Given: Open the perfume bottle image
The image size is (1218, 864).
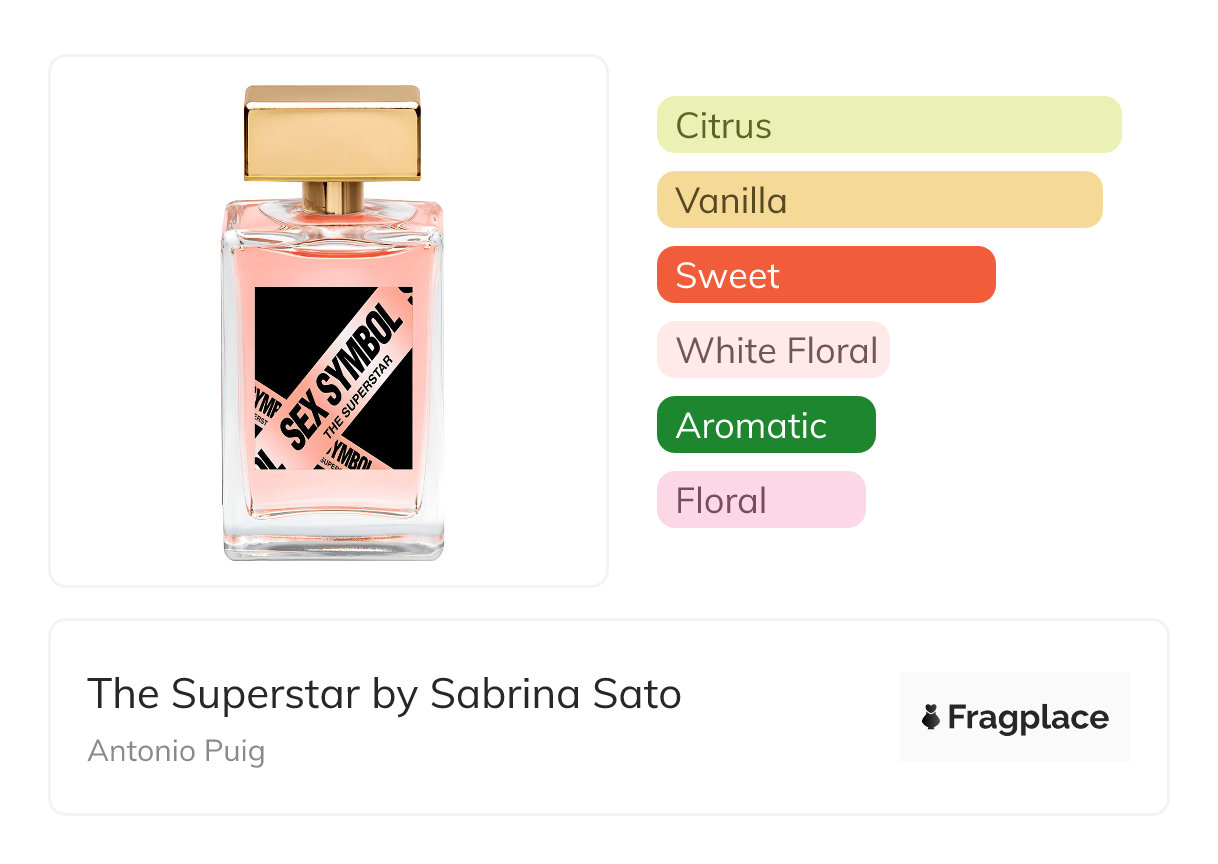Looking at the screenshot, I should [332, 322].
